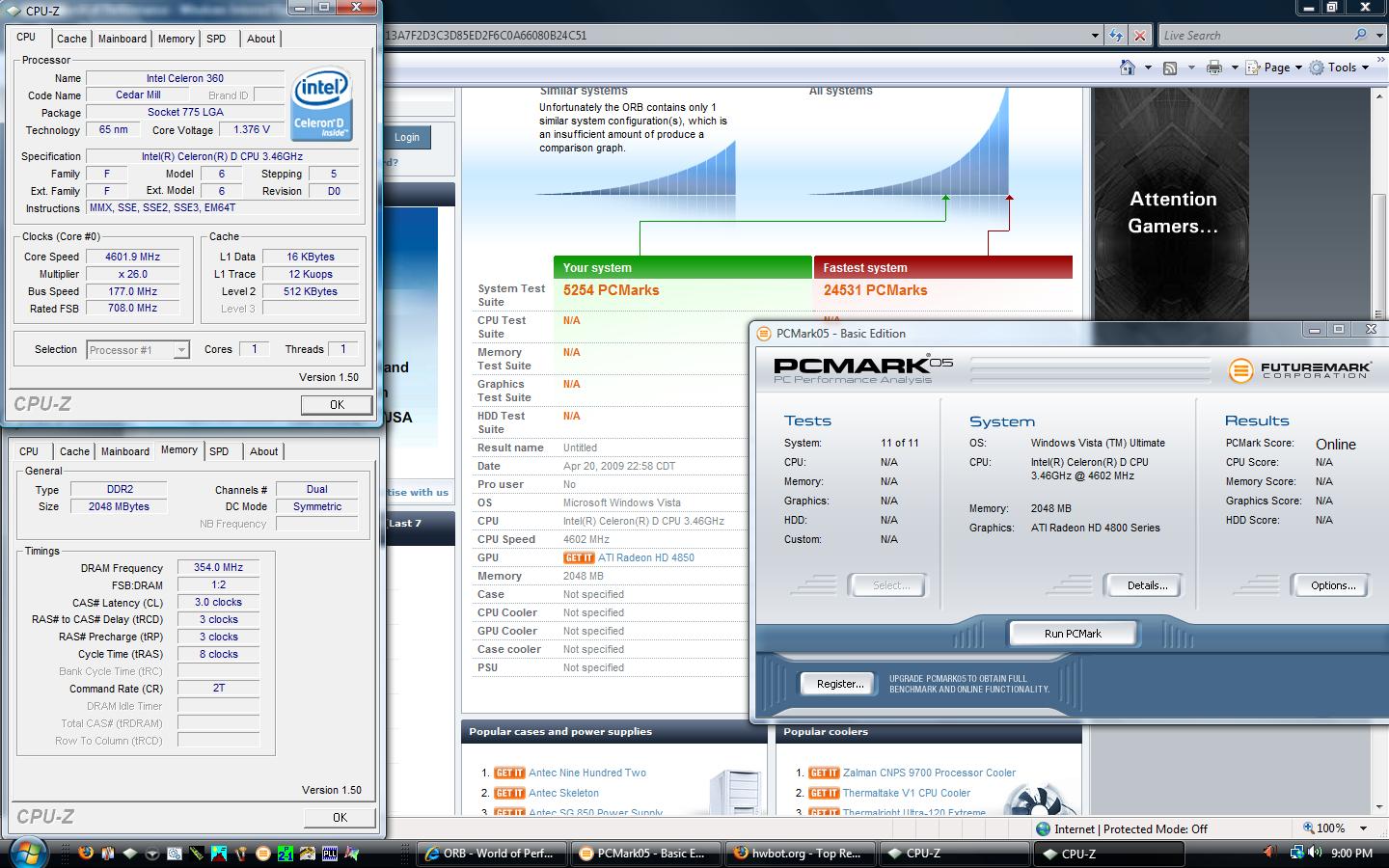1389x868 pixels.
Task: Click the Windows Start orb
Action: click(29, 852)
